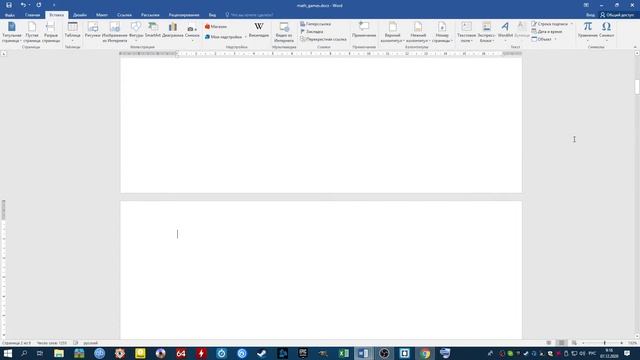The width and height of the screenshot is (640, 360).
Task: Click the vertical scrollbar thumb
Action: (637, 87)
